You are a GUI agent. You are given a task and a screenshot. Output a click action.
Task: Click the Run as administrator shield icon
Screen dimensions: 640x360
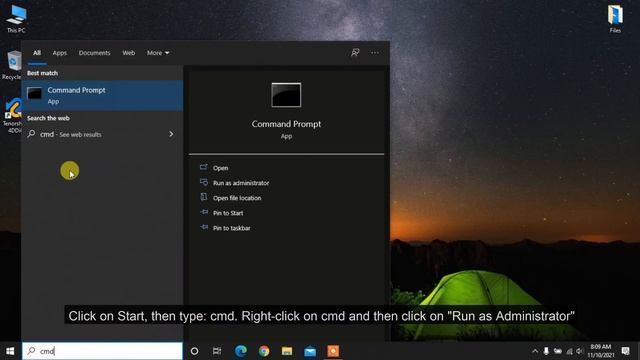point(204,182)
